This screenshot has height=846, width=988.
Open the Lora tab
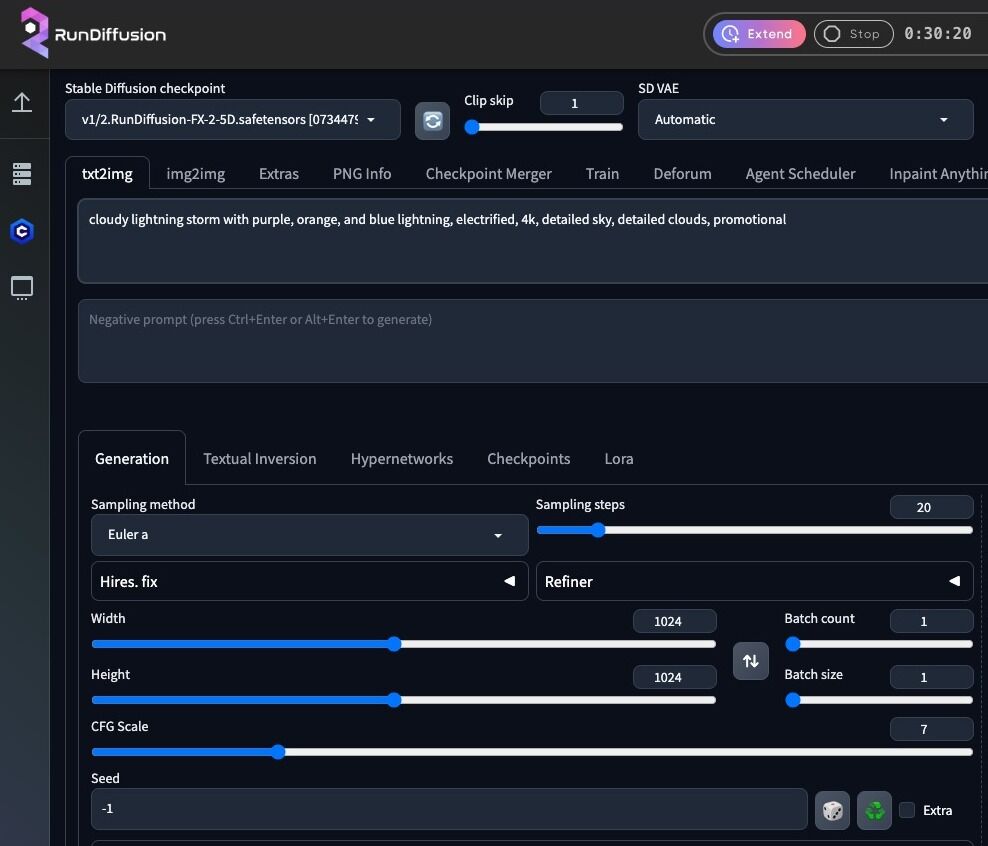[618, 458]
